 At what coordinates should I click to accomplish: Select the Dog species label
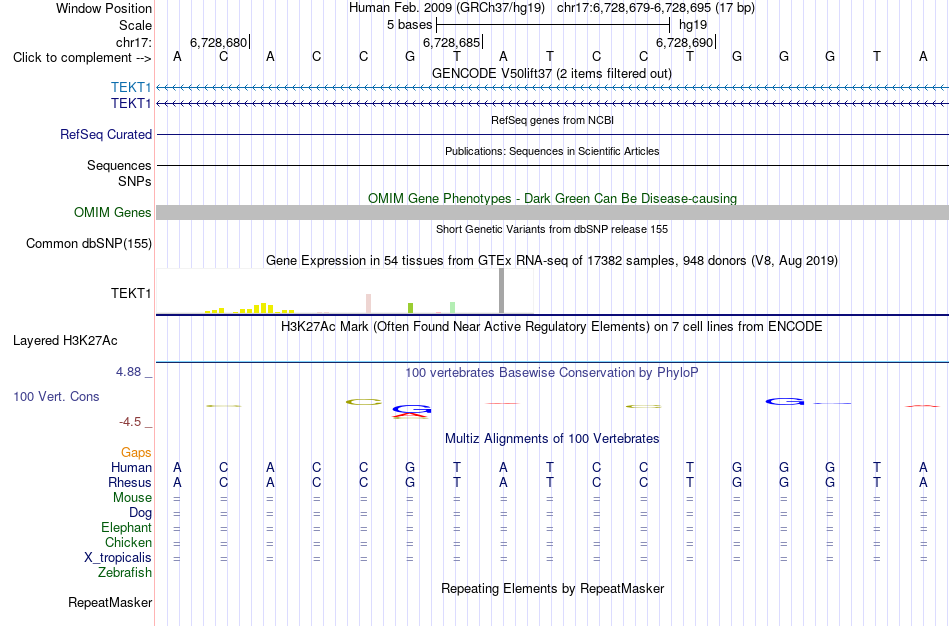tap(140, 513)
